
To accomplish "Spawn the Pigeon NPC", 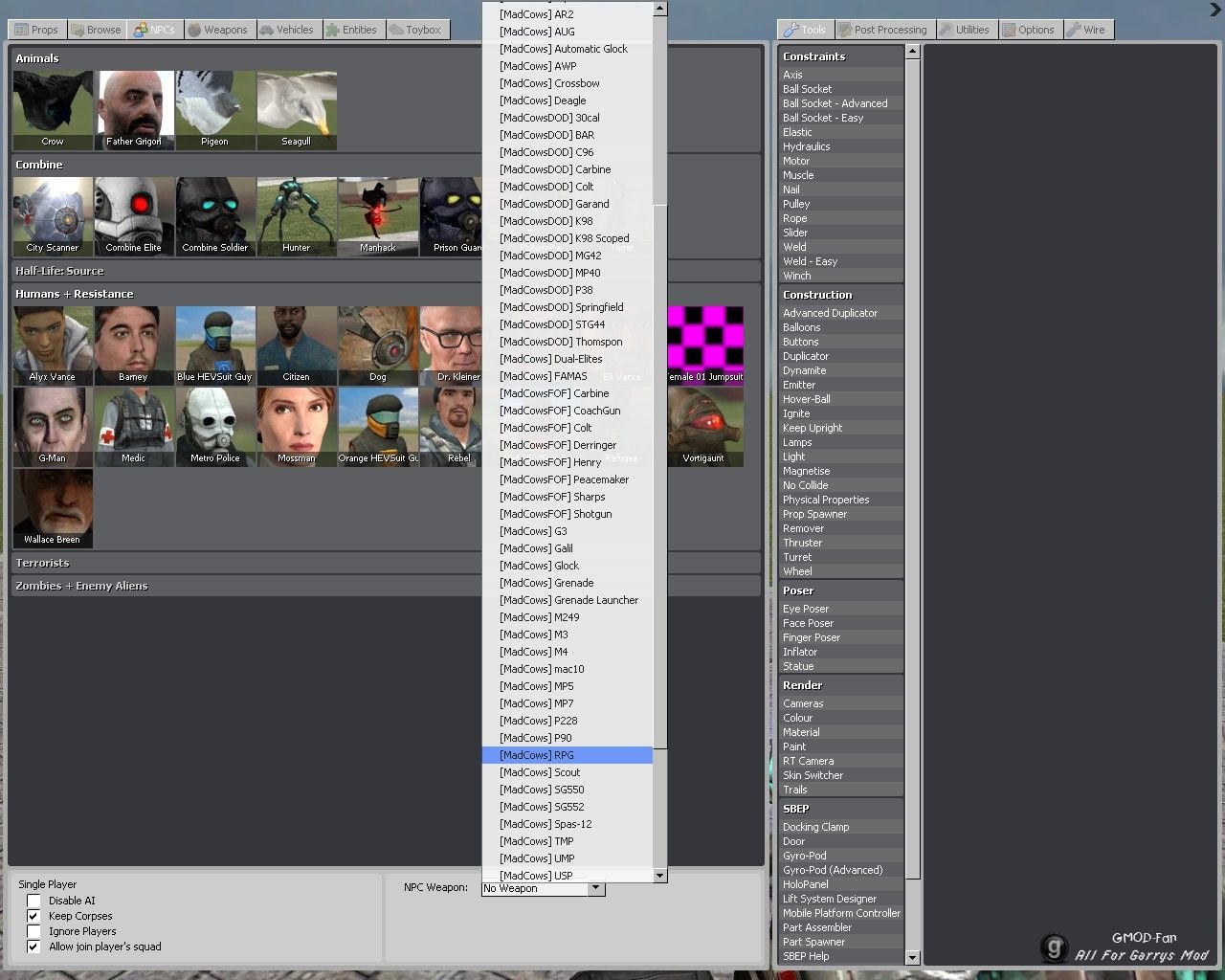I will coord(215,110).
